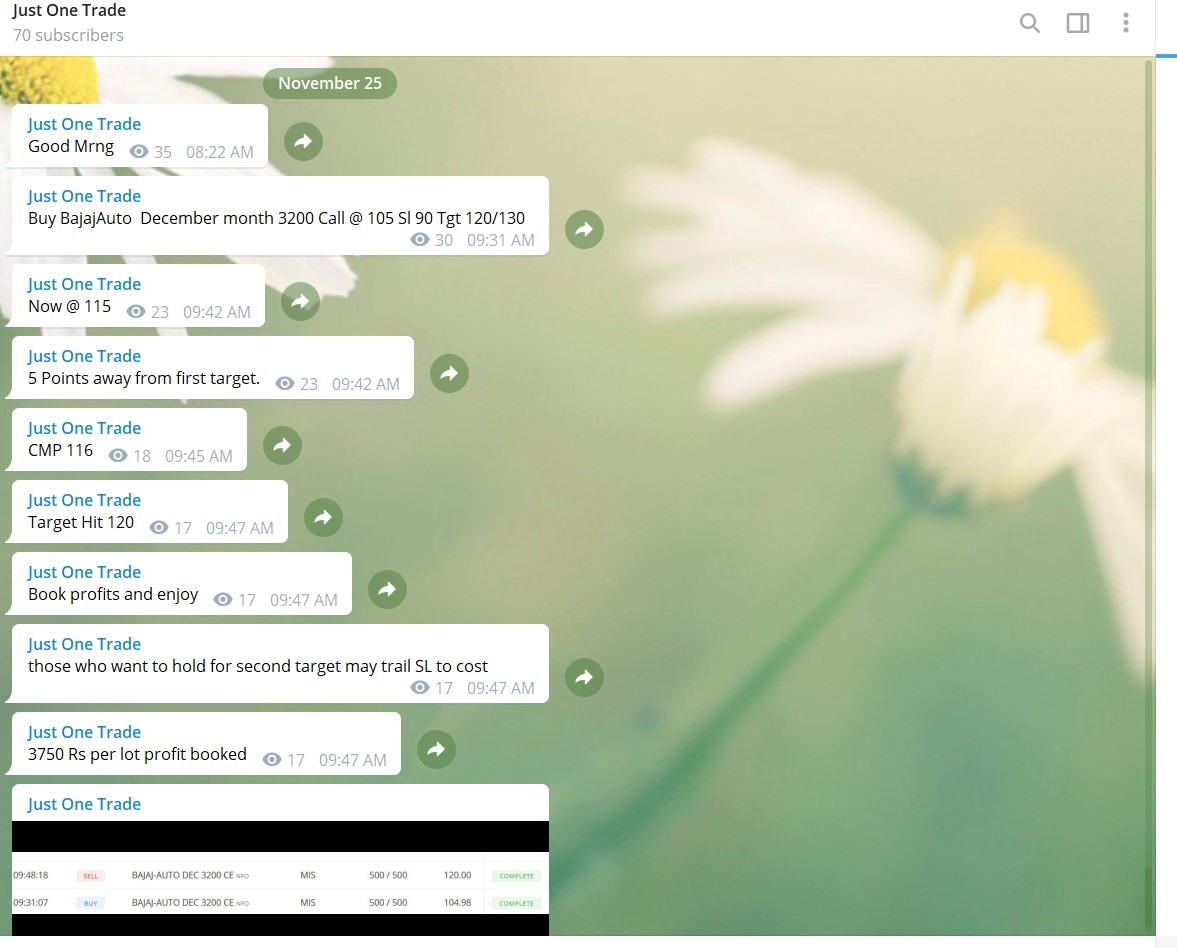The width and height of the screenshot is (1177, 948).
Task: Click sender name above 'Now @ 115'
Action: (84, 284)
